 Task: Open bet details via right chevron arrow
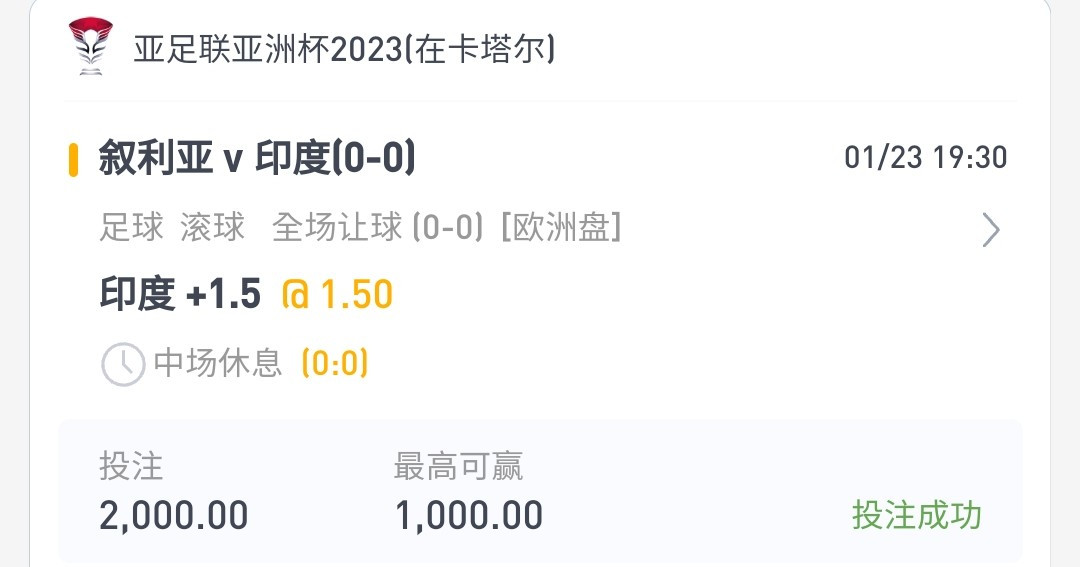point(990,229)
